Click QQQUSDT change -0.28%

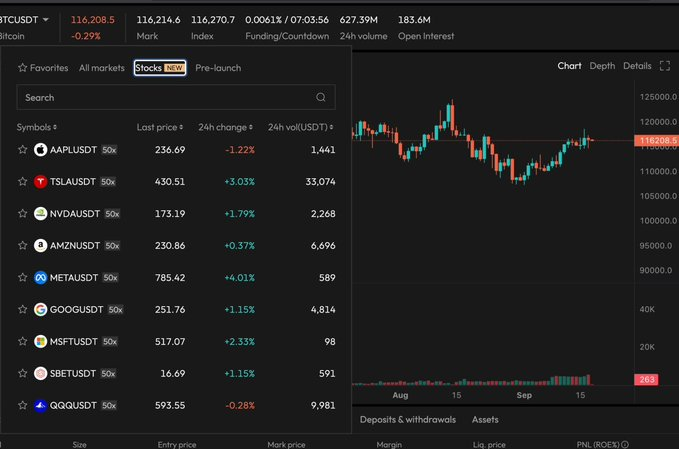240,405
